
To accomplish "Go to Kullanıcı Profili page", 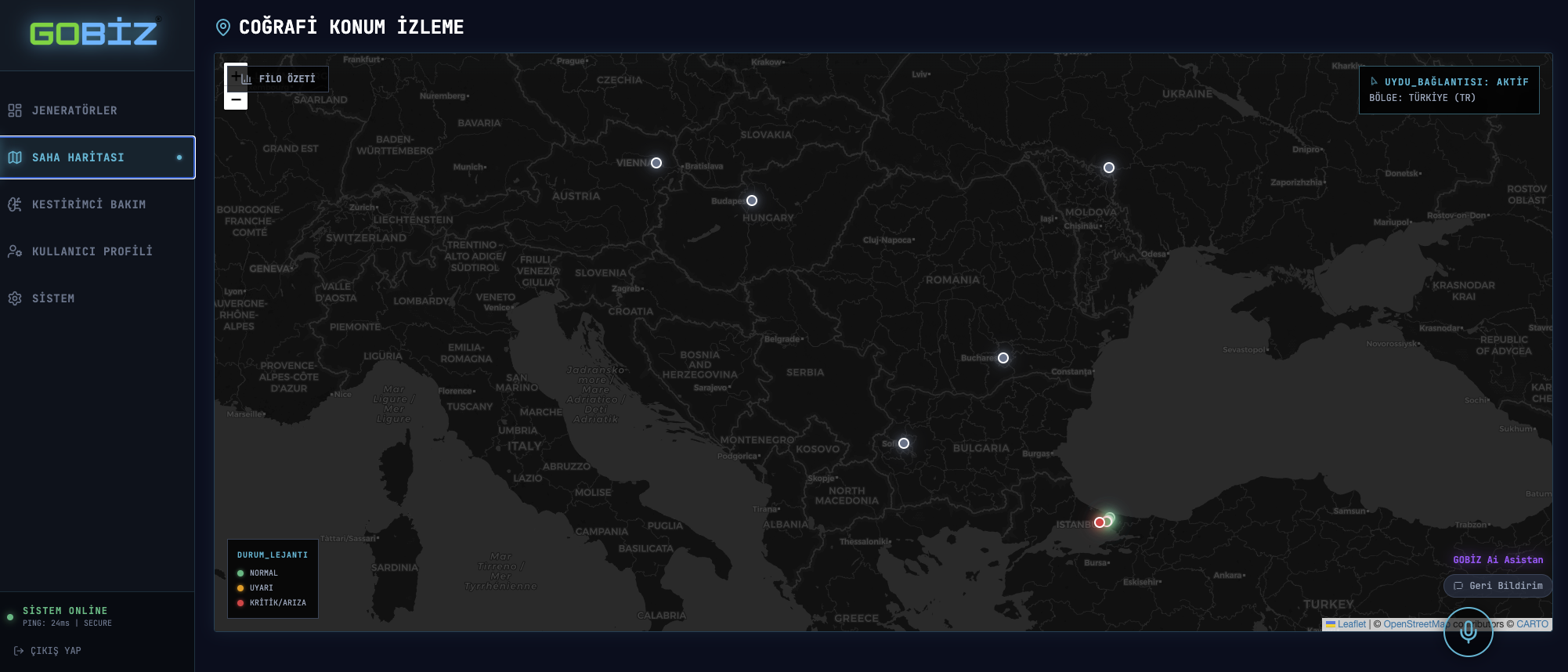I will (92, 251).
